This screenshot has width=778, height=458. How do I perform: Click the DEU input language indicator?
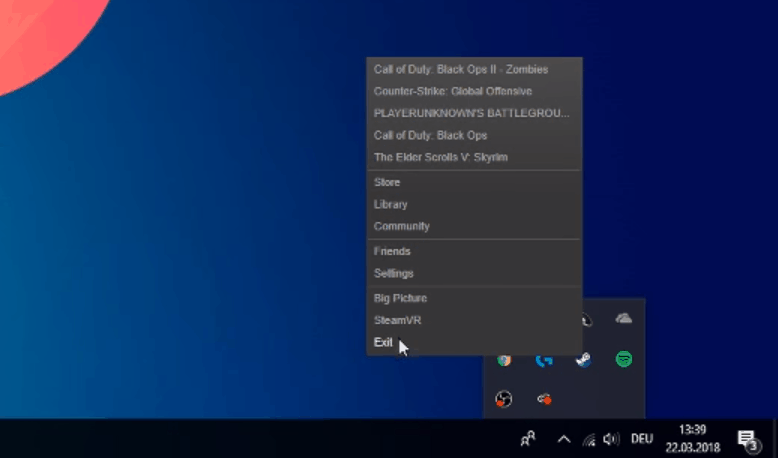click(x=642, y=439)
